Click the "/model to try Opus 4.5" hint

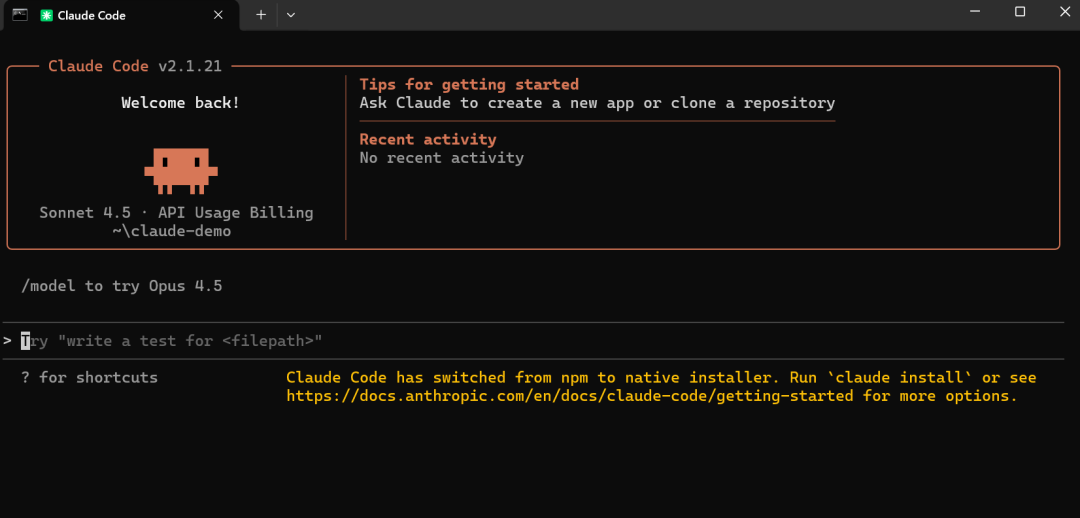122,286
